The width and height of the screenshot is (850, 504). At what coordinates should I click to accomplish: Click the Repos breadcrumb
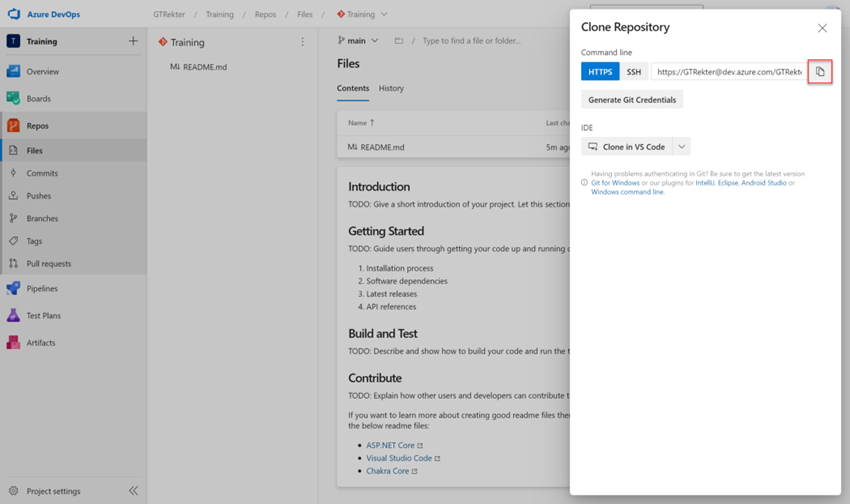coord(265,14)
